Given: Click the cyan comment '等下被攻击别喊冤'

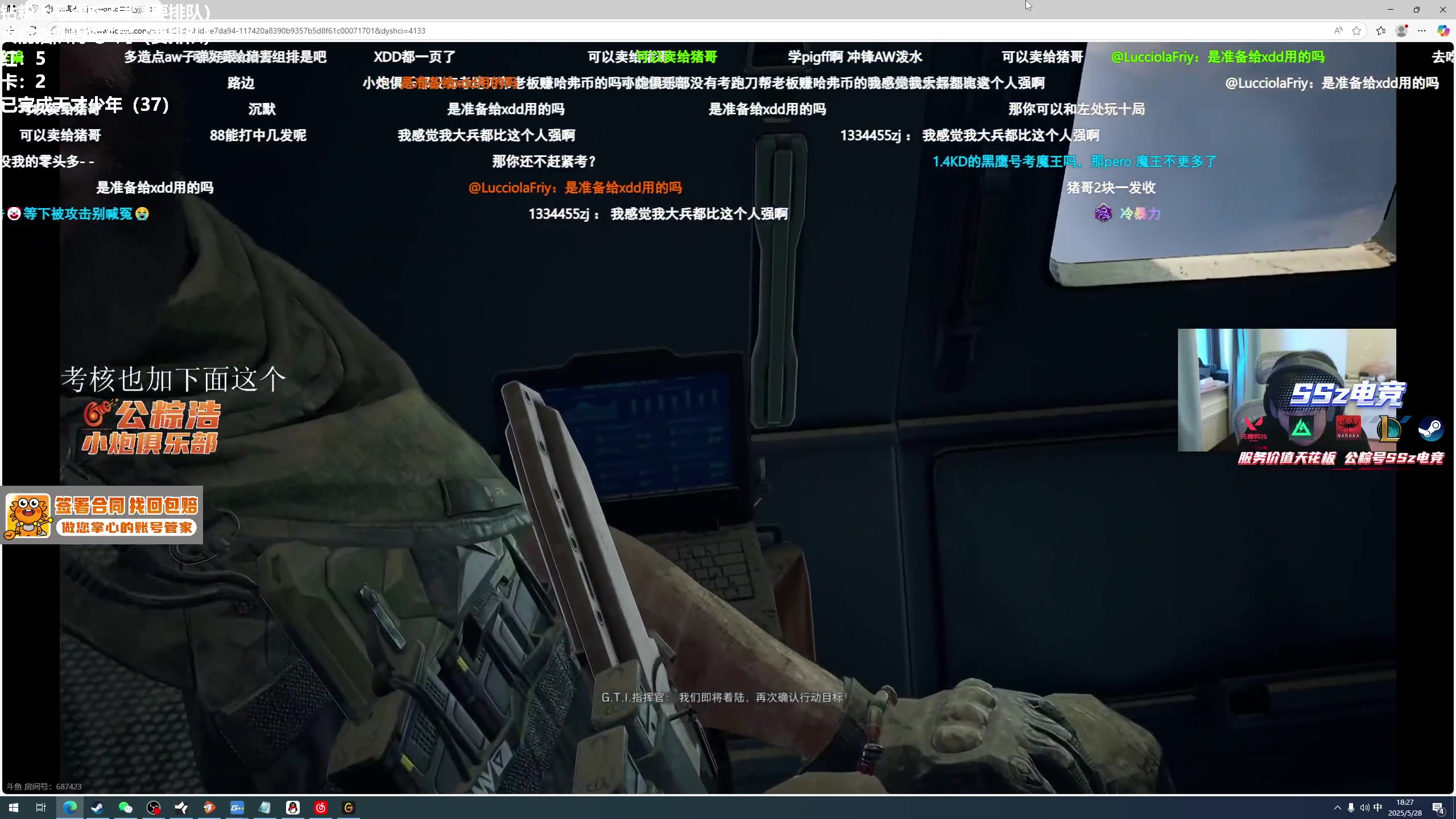Looking at the screenshot, I should [x=78, y=214].
